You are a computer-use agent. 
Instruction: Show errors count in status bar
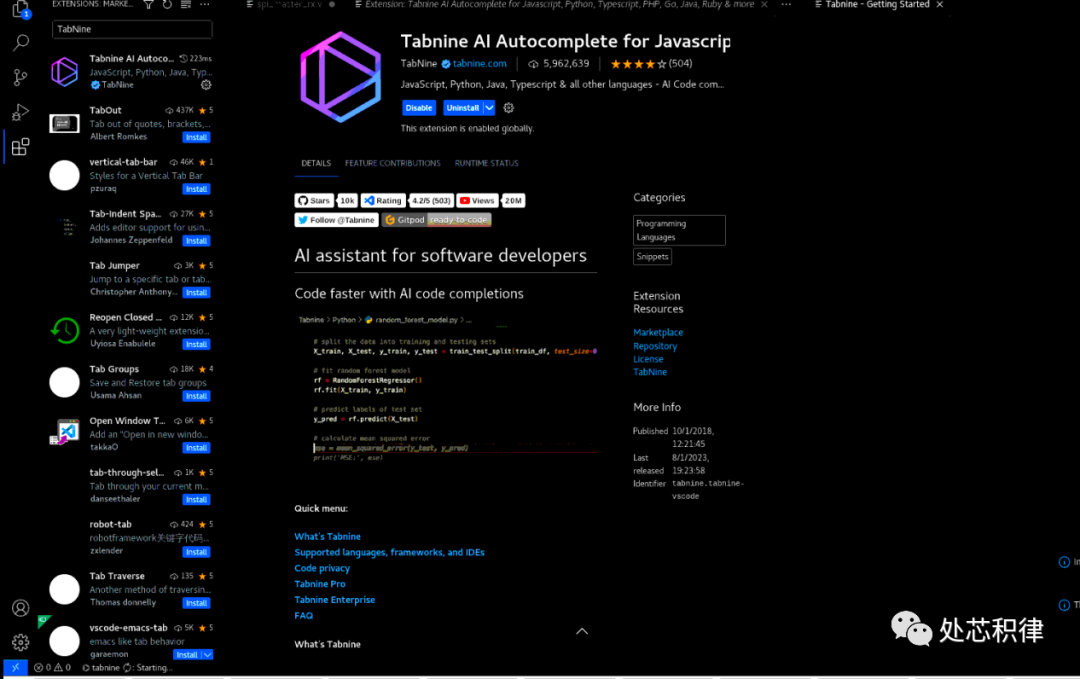[x=43, y=667]
